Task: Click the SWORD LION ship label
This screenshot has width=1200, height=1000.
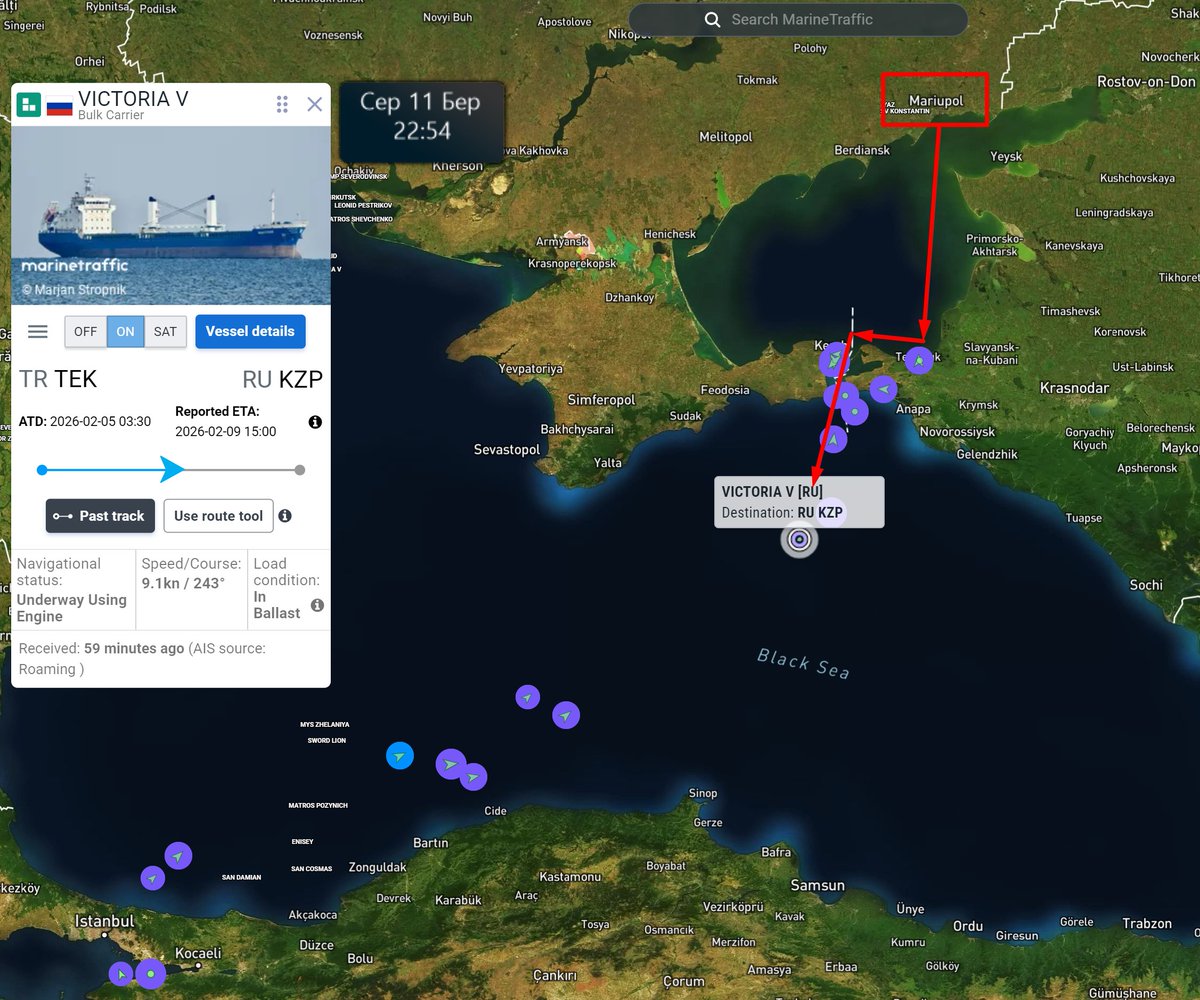Action: pyautogui.click(x=327, y=741)
